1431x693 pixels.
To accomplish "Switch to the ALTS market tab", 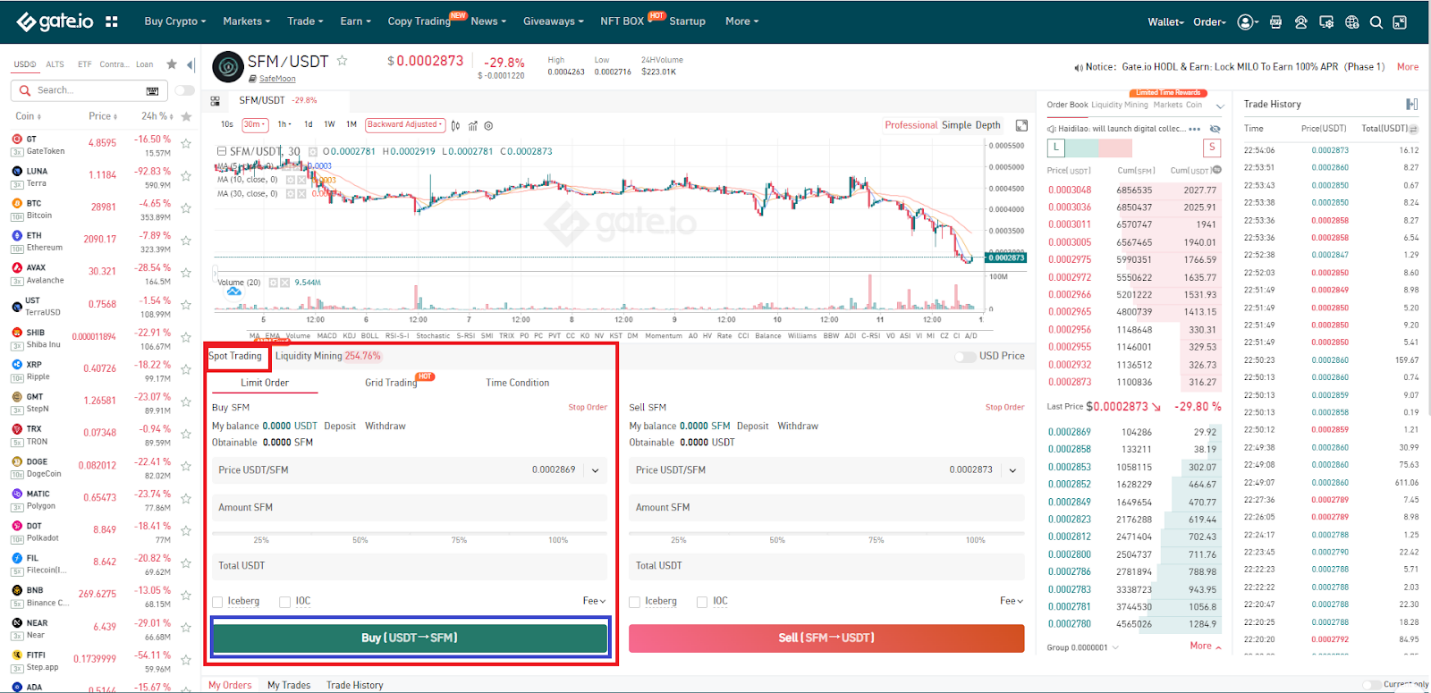I will [54, 64].
